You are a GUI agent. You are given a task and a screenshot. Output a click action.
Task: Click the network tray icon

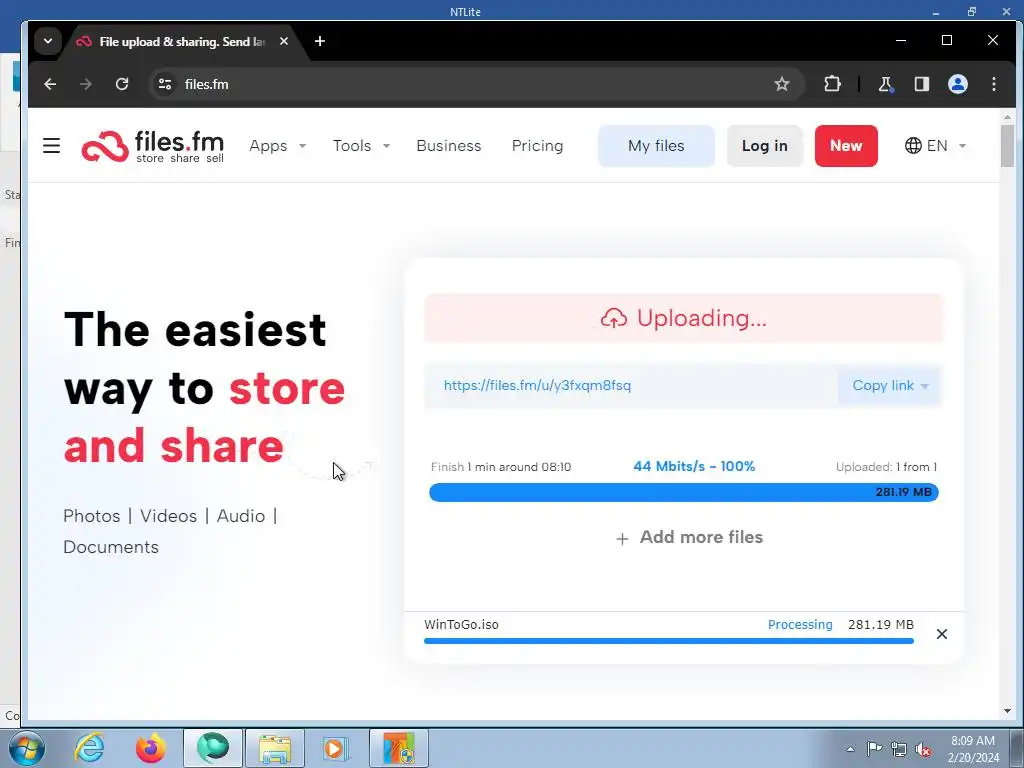899,749
